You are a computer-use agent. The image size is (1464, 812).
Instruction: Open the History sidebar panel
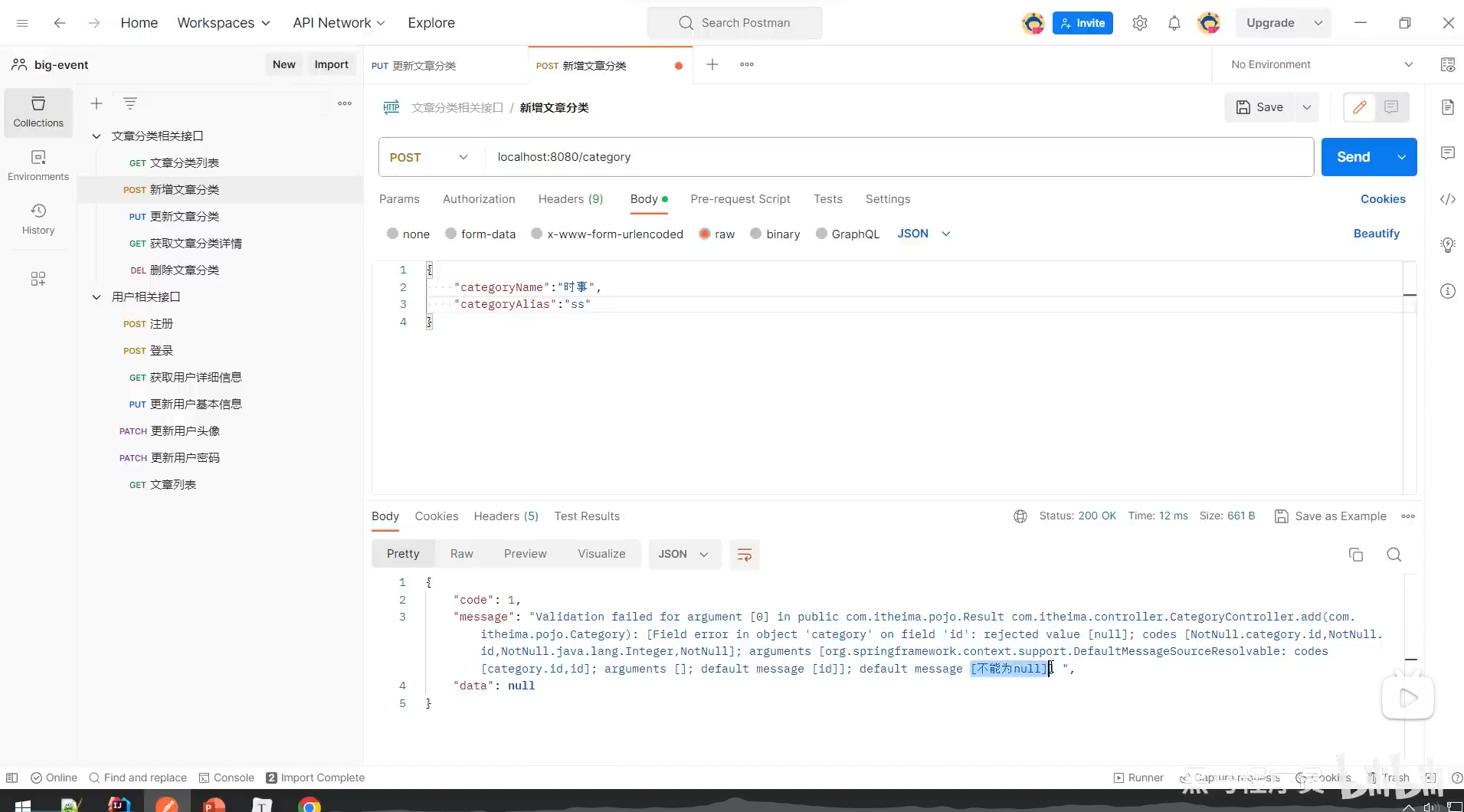(38, 218)
